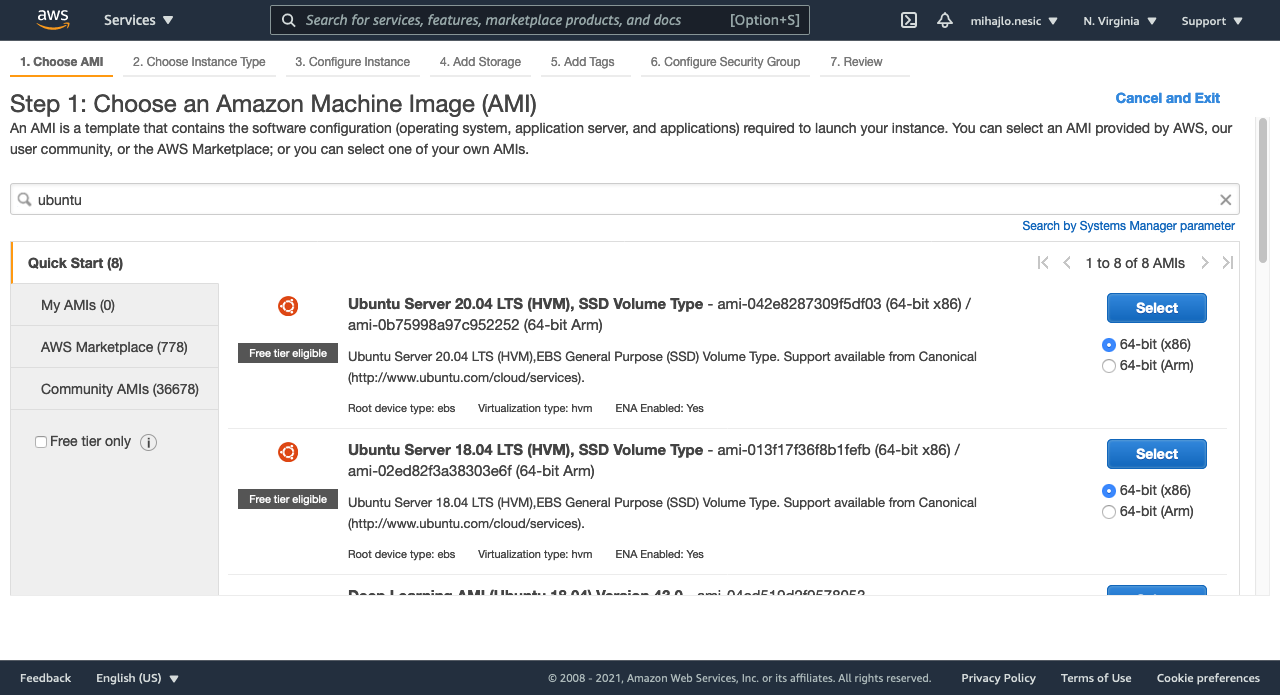Click the Cancel and Exit link
Viewport: 1280px width, 695px height.
coord(1167,98)
